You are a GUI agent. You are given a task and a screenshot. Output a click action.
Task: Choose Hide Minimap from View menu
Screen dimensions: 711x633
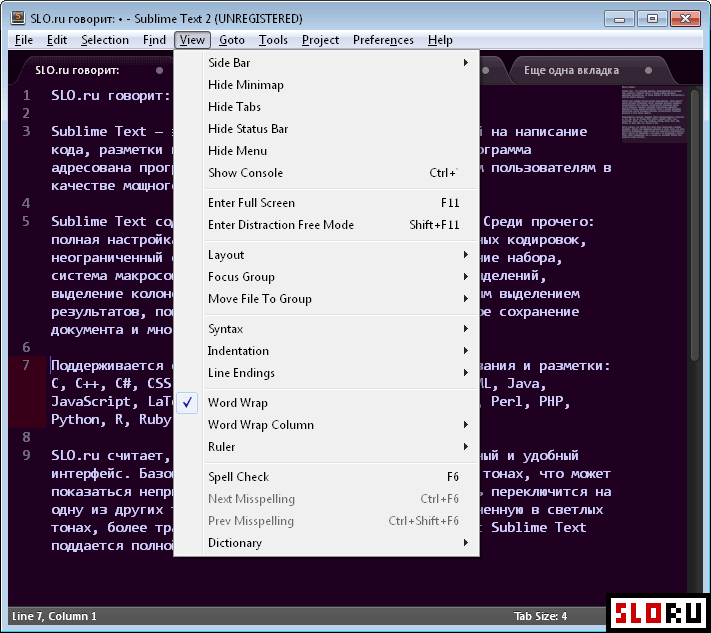(x=326, y=85)
